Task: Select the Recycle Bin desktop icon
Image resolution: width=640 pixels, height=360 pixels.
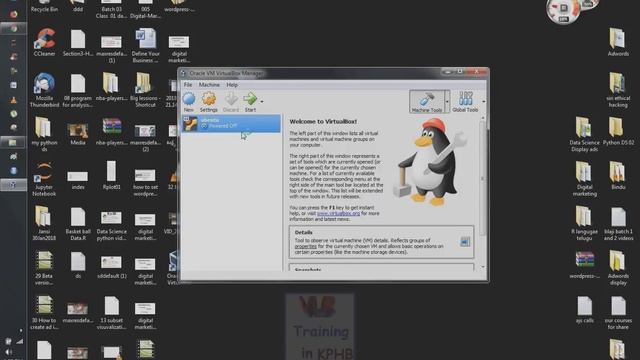Action: (44, 6)
